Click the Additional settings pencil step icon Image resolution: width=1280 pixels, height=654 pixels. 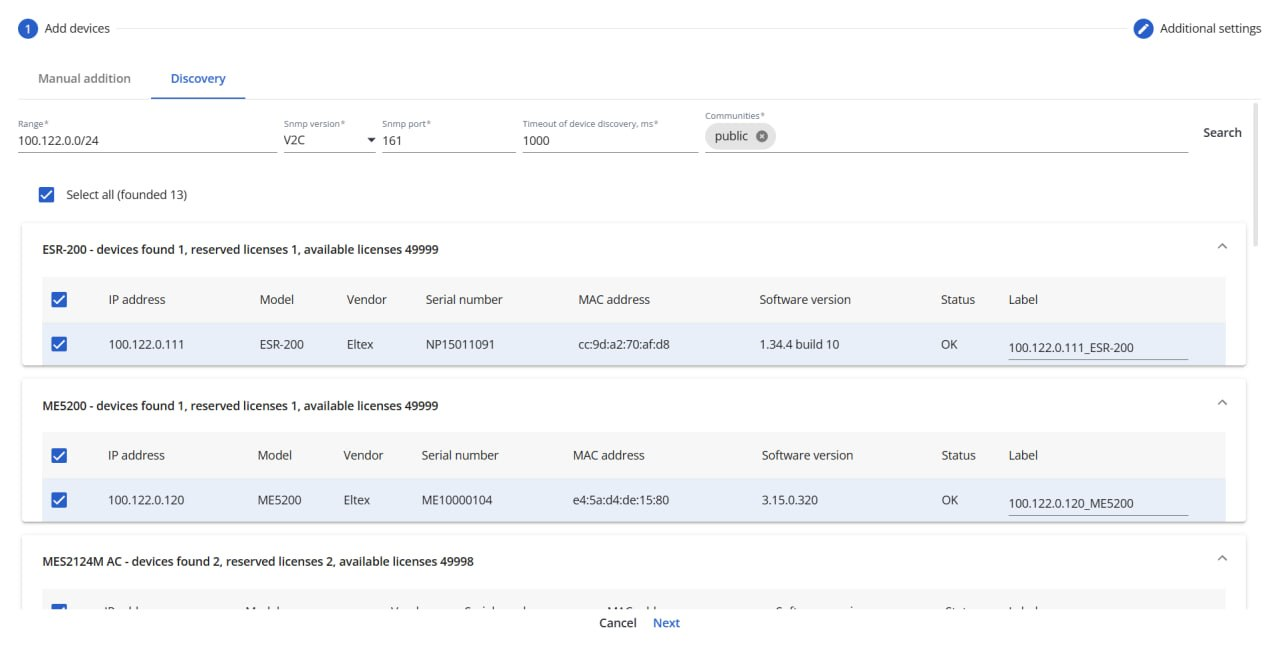click(1143, 29)
